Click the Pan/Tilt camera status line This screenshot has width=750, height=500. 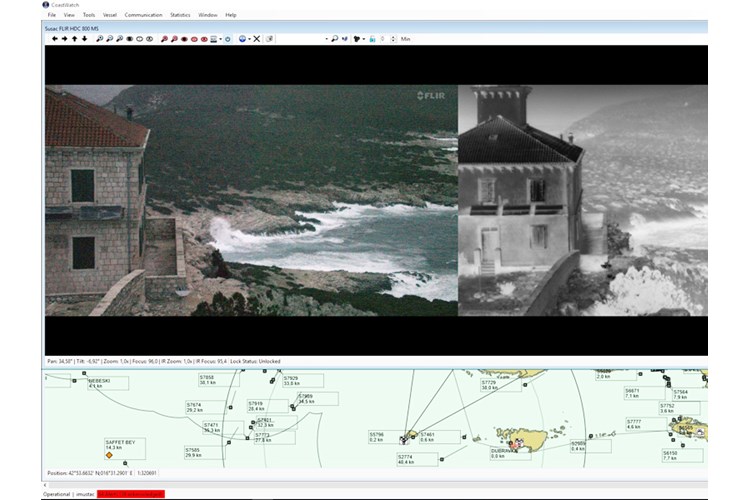click(164, 361)
